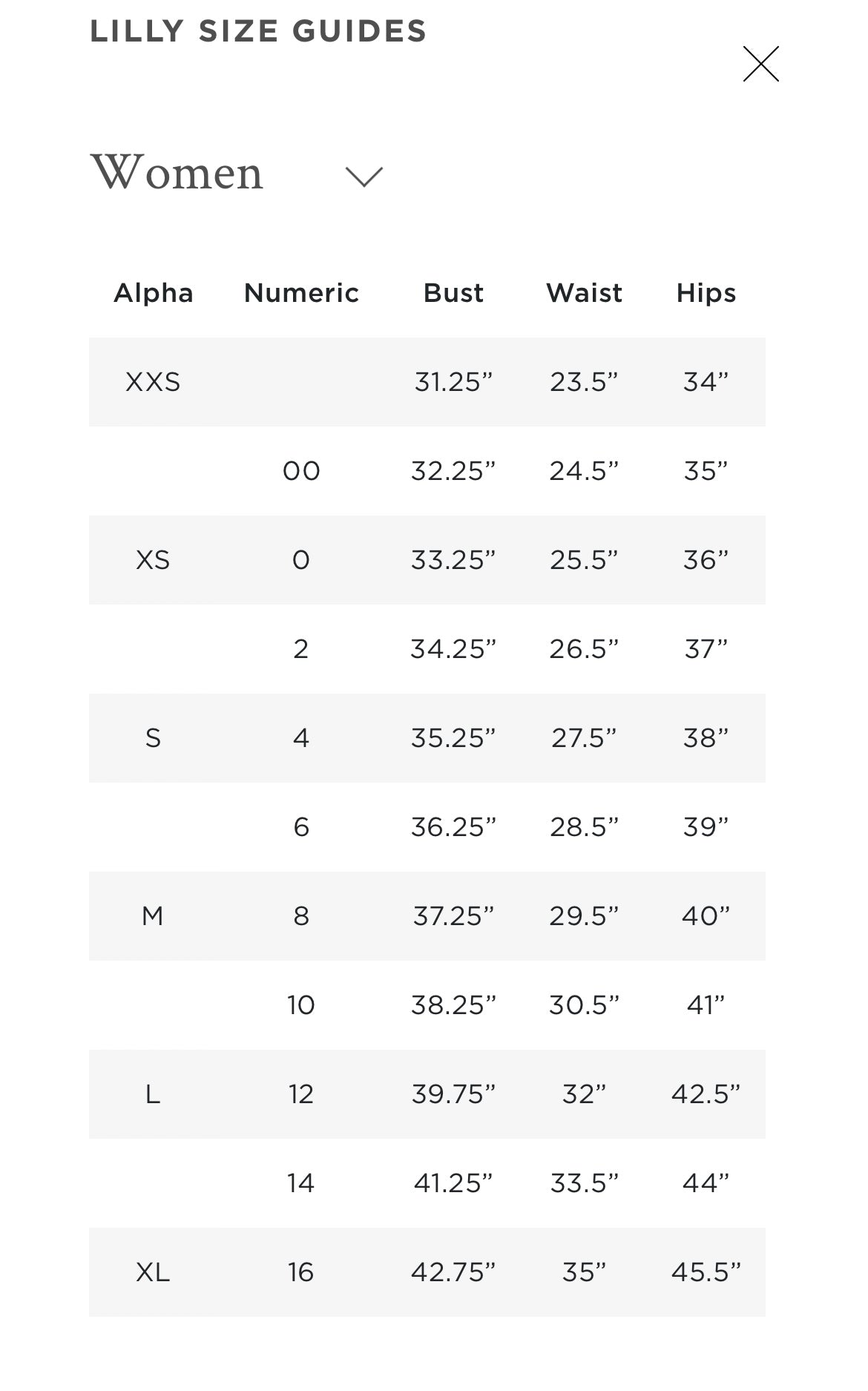Click the S alpha size cell
Screen dimensions: 868x1391
pos(153,738)
